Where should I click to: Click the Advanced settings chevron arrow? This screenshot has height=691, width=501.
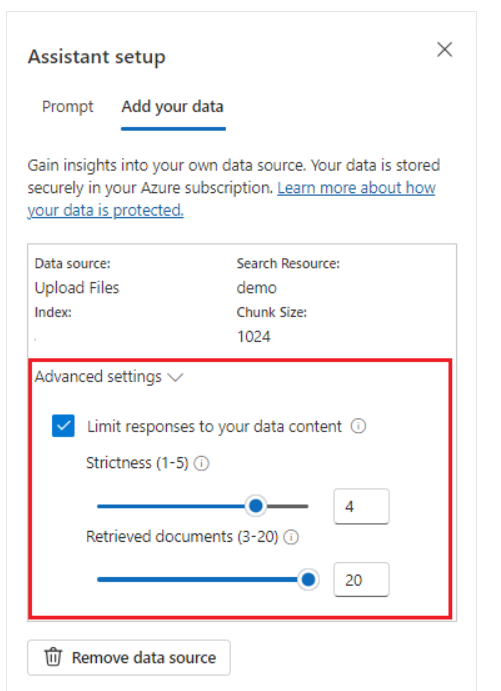[175, 378]
